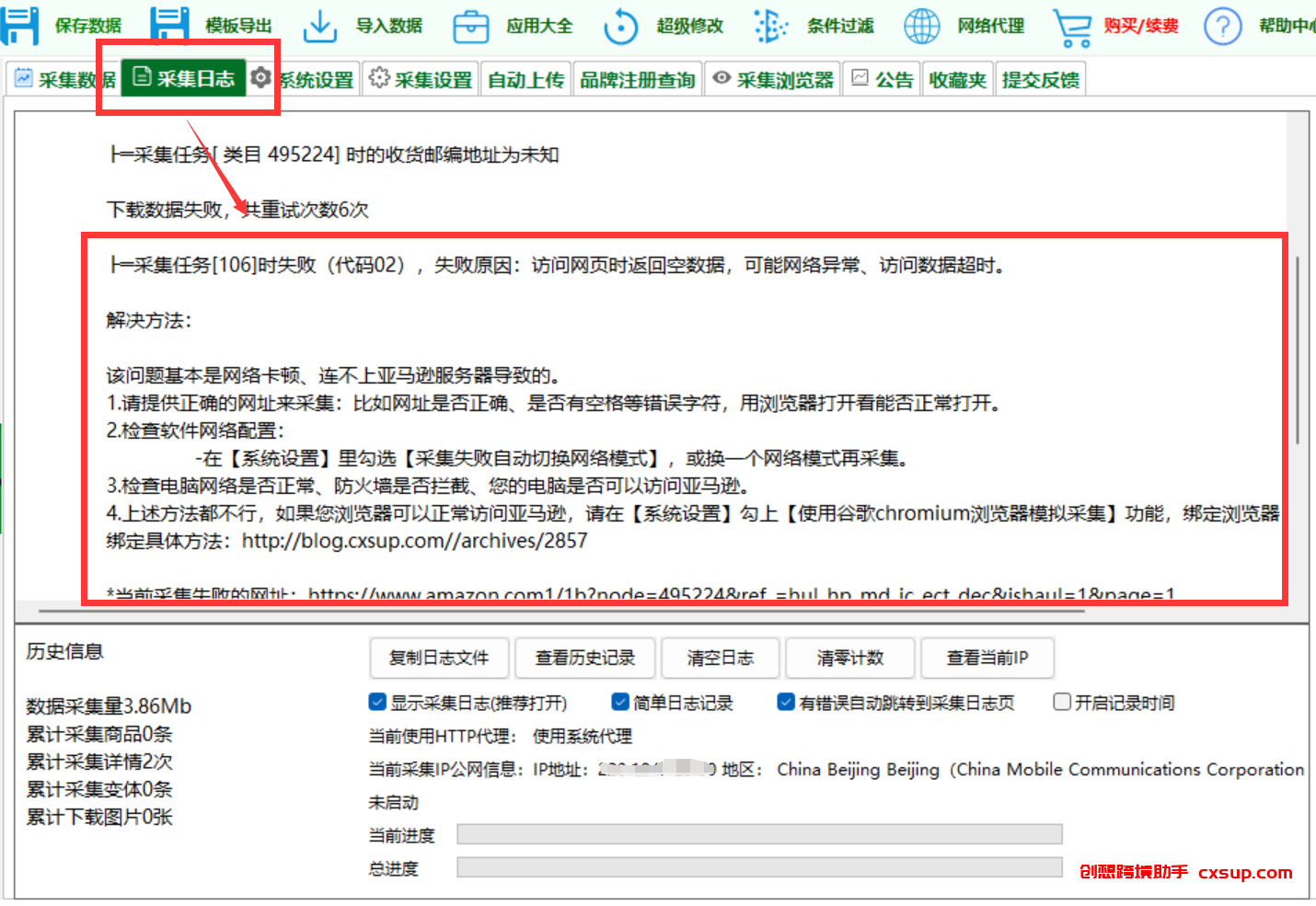Uncheck the 简单日志记录 checkbox
This screenshot has width=1316, height=906.
coord(620,702)
